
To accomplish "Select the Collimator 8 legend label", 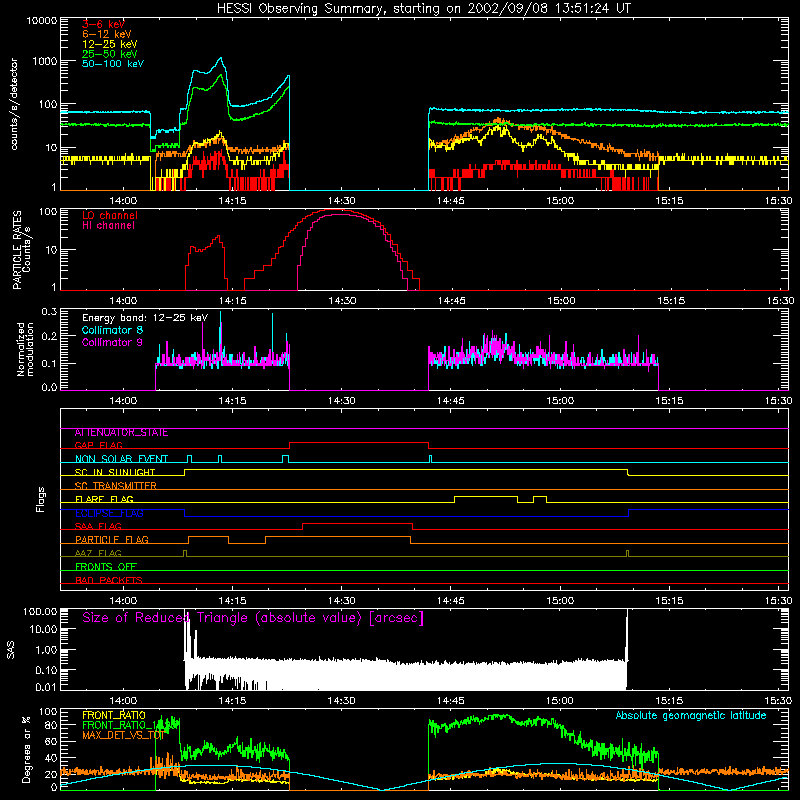I will coord(112,330).
